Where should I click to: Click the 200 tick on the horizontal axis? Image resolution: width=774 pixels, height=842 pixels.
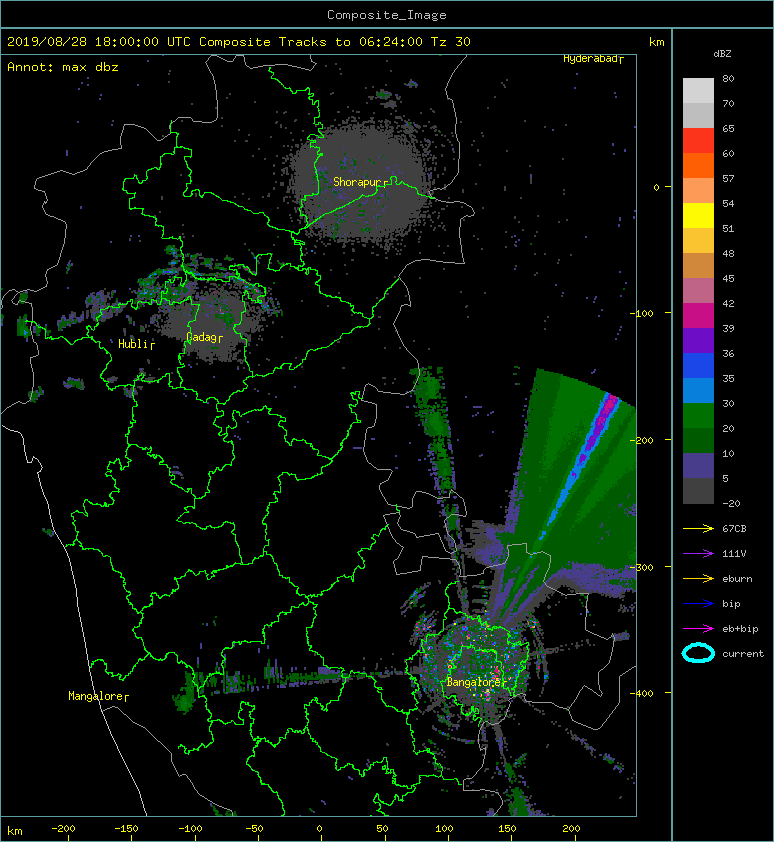571,829
